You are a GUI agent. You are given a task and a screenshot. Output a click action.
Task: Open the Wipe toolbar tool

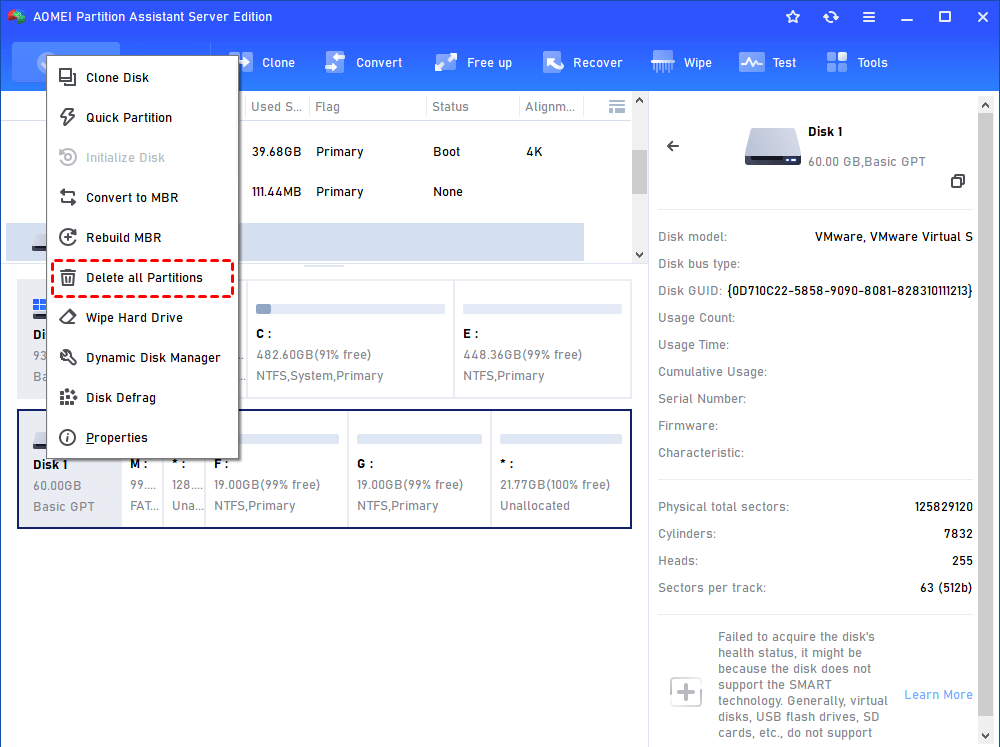click(681, 63)
